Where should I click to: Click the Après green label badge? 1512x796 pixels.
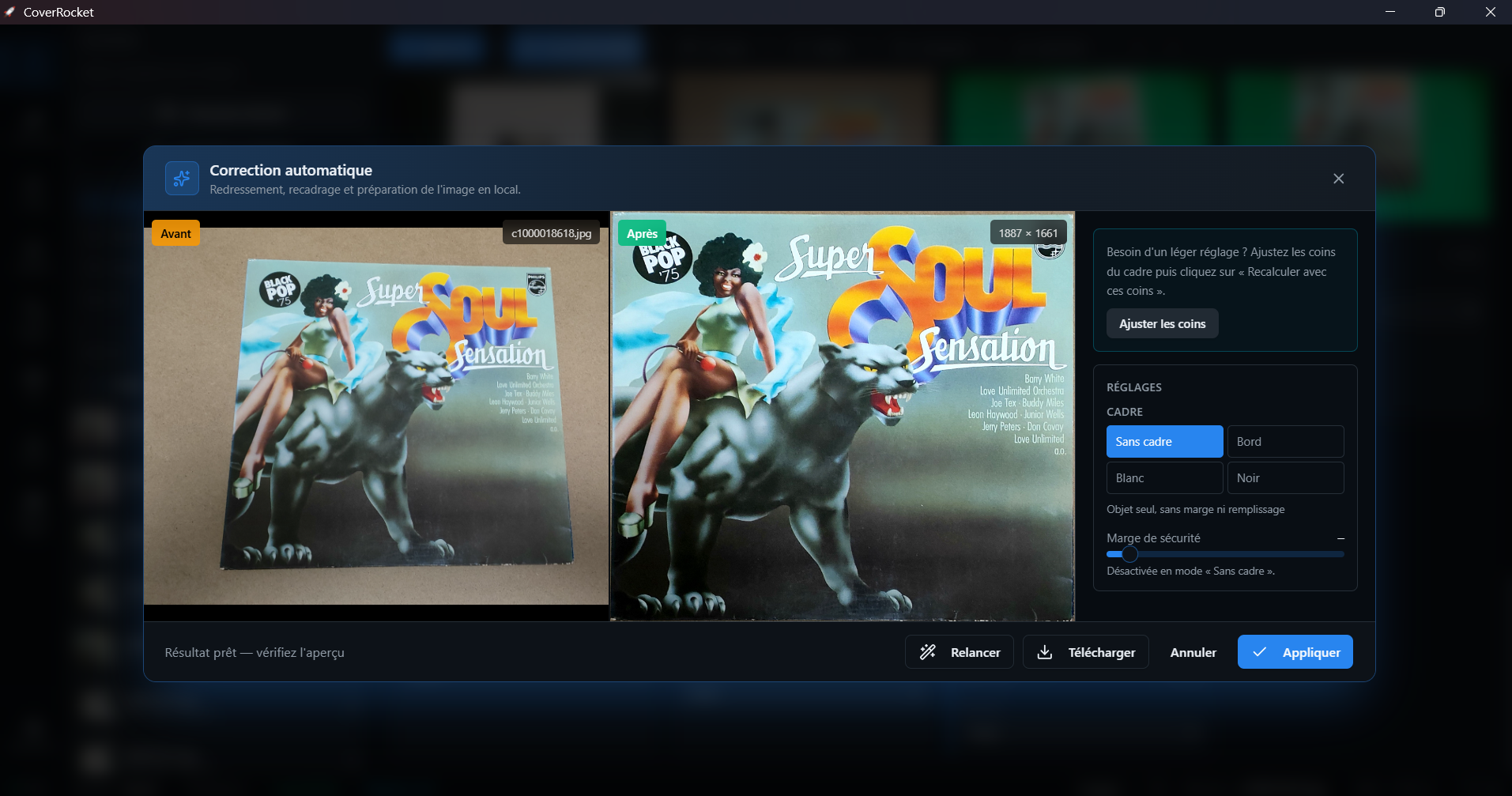642,233
